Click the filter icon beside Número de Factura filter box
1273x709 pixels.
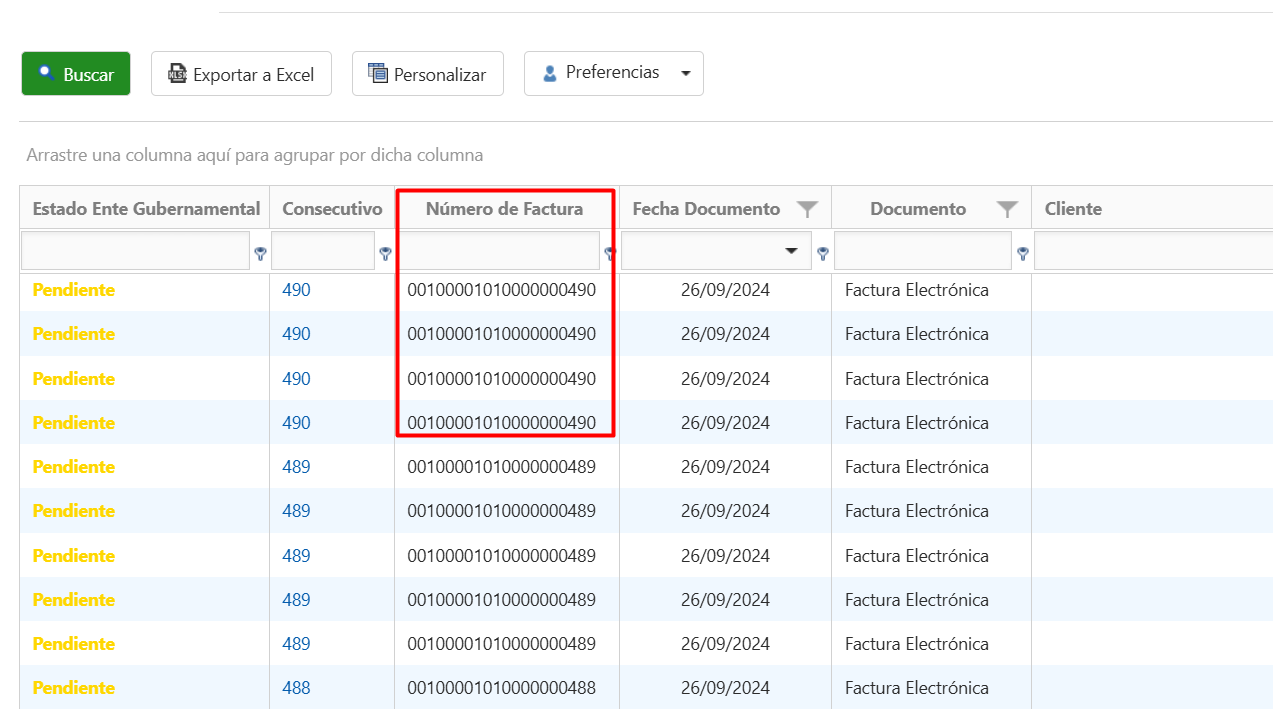point(608,253)
